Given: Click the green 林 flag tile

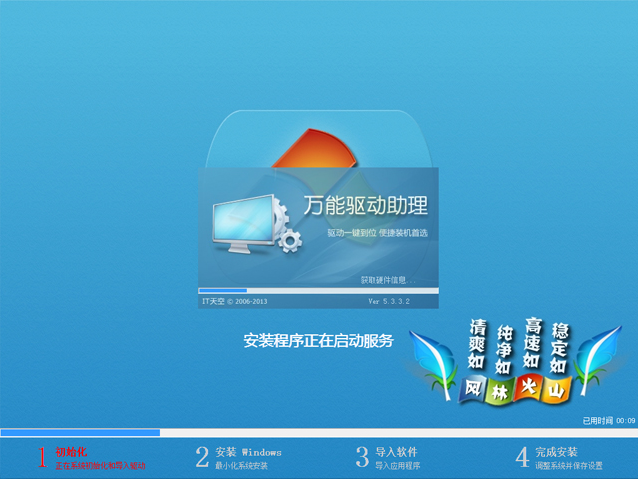Looking at the screenshot, I should (500, 391).
